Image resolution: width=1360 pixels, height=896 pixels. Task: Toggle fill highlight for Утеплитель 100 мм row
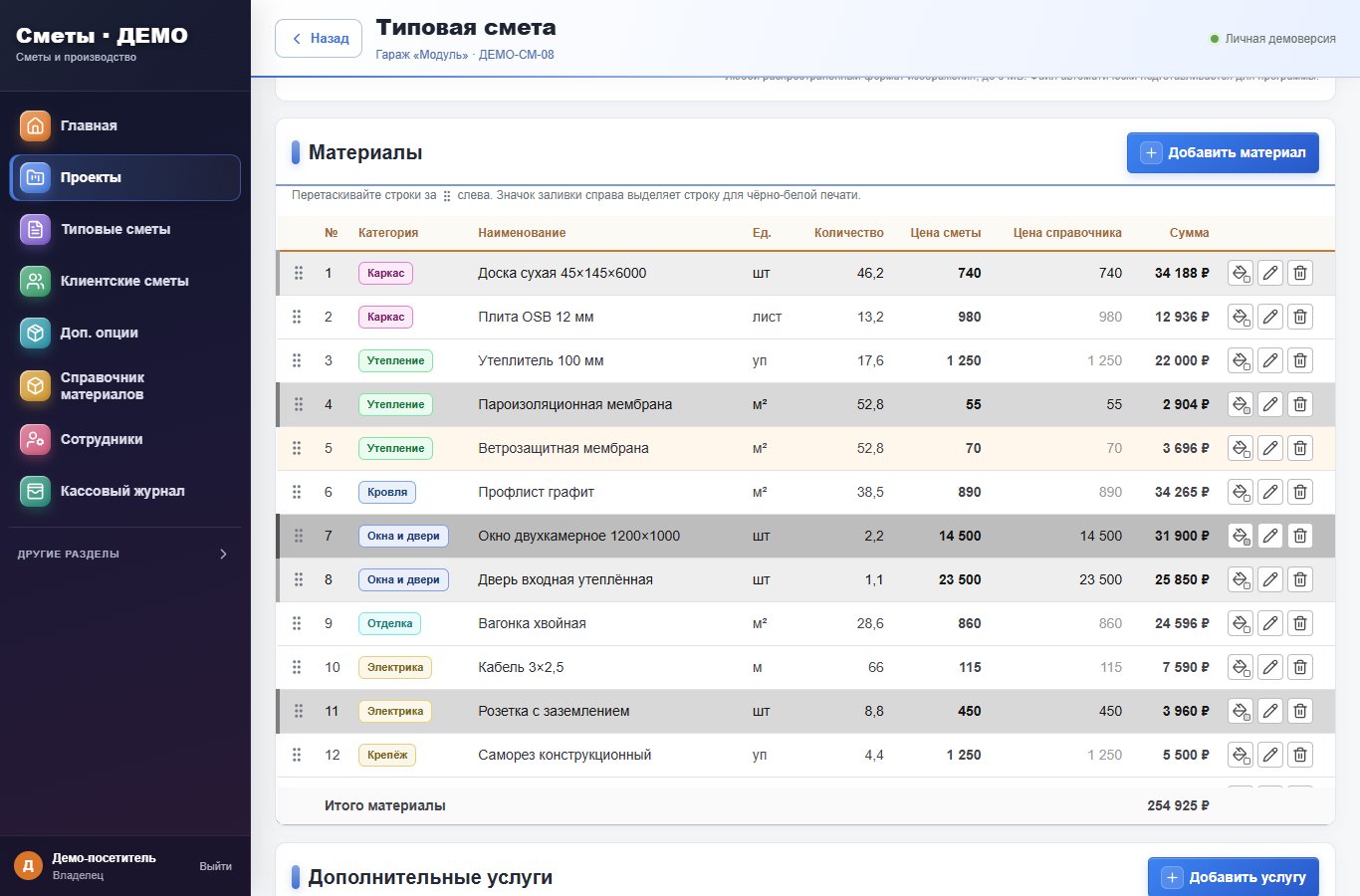tap(1241, 360)
